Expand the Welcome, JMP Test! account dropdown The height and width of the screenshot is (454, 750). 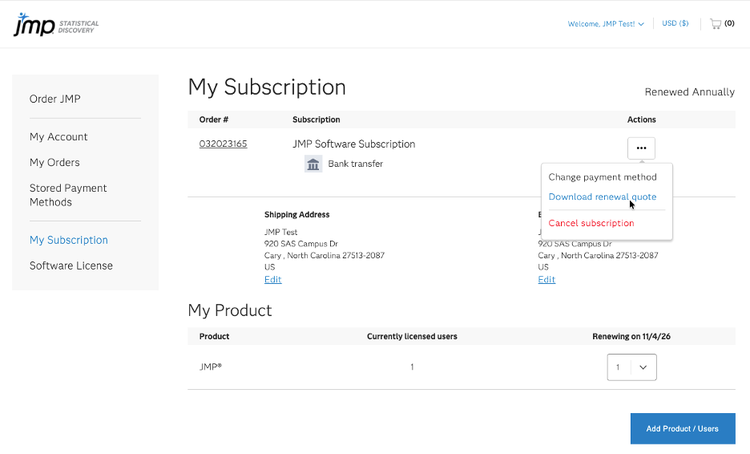pos(606,23)
